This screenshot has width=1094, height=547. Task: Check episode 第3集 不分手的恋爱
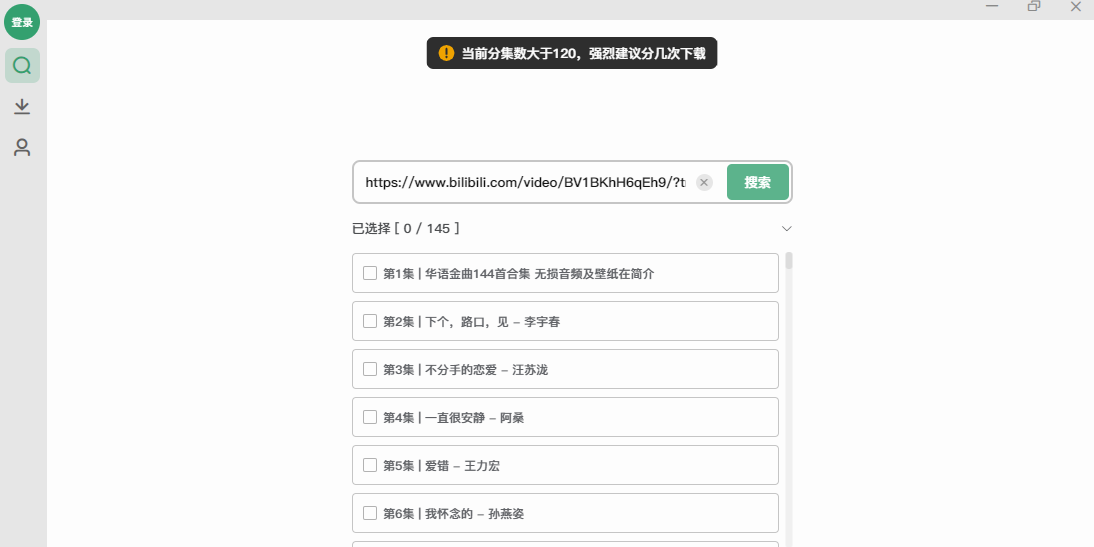(x=370, y=369)
